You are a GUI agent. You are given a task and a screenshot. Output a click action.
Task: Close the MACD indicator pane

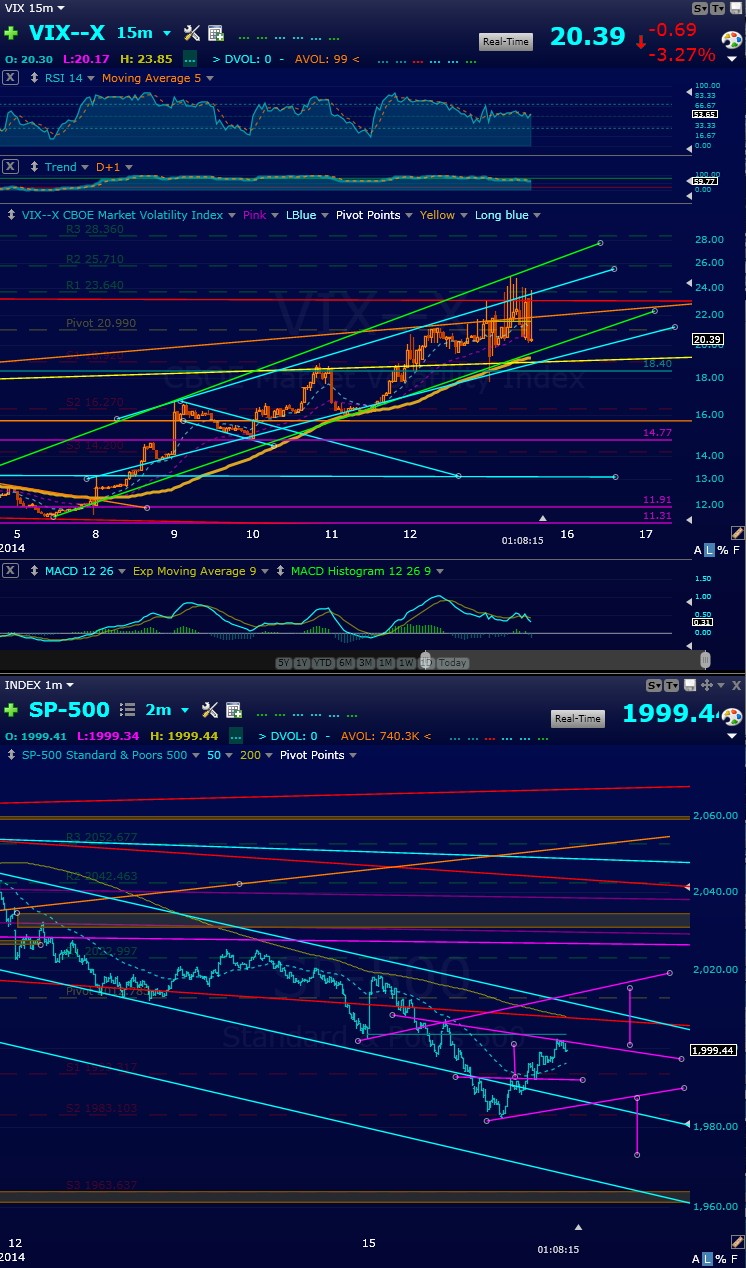(10, 571)
